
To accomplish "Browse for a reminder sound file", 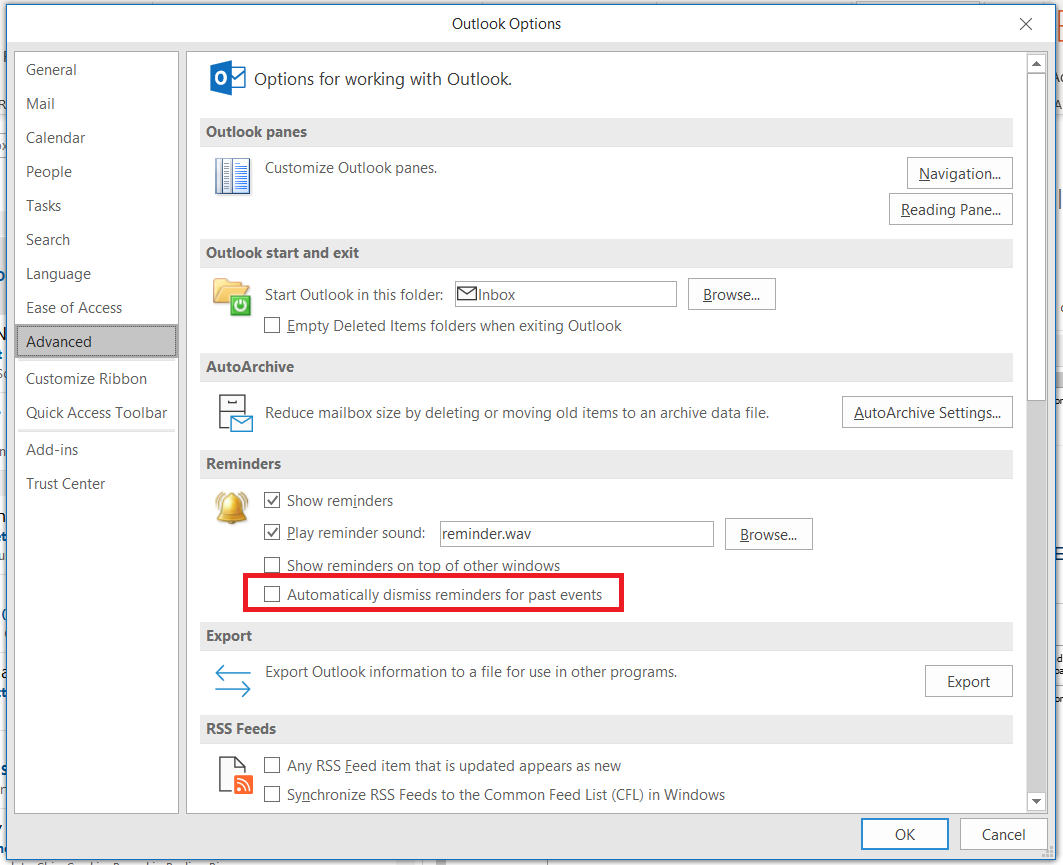I will coord(768,534).
